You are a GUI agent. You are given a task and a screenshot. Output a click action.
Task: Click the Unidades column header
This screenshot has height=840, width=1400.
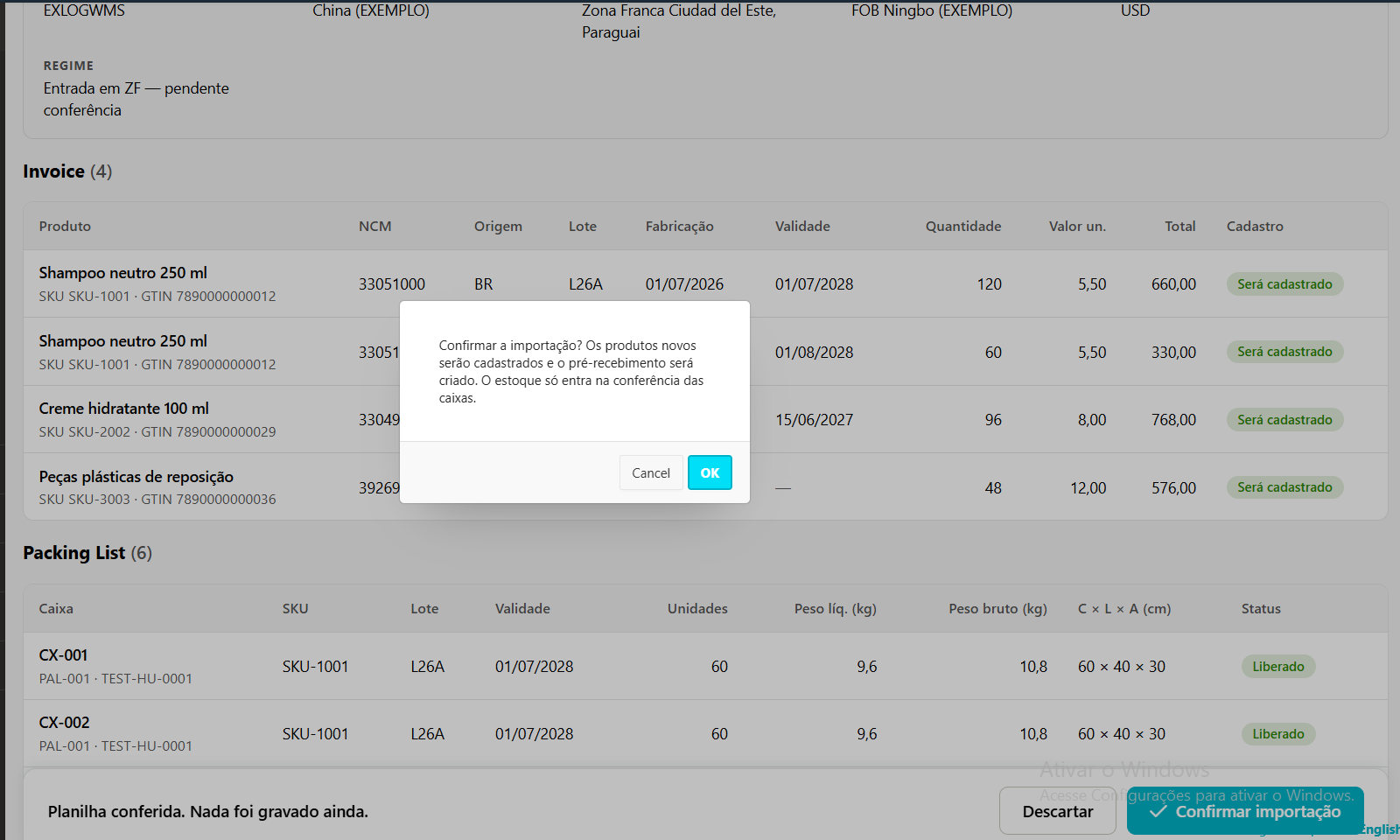coord(697,608)
